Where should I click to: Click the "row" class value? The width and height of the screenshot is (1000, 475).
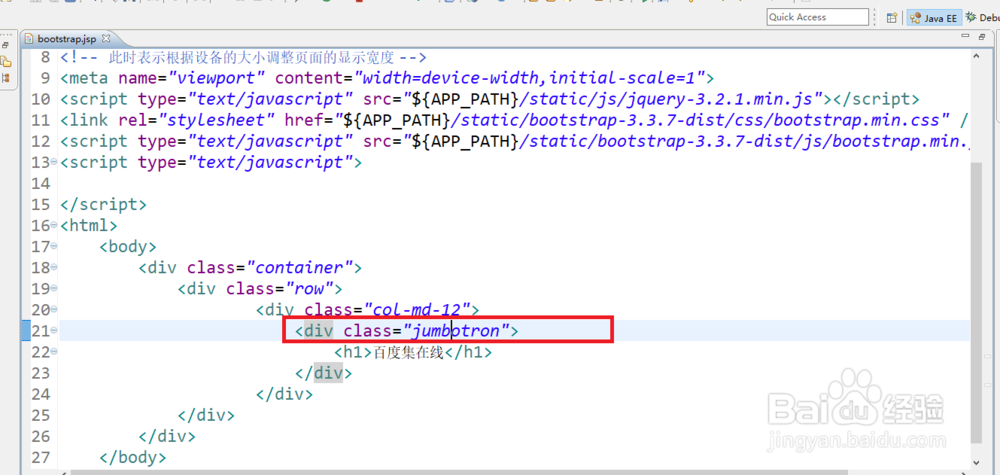point(309,289)
